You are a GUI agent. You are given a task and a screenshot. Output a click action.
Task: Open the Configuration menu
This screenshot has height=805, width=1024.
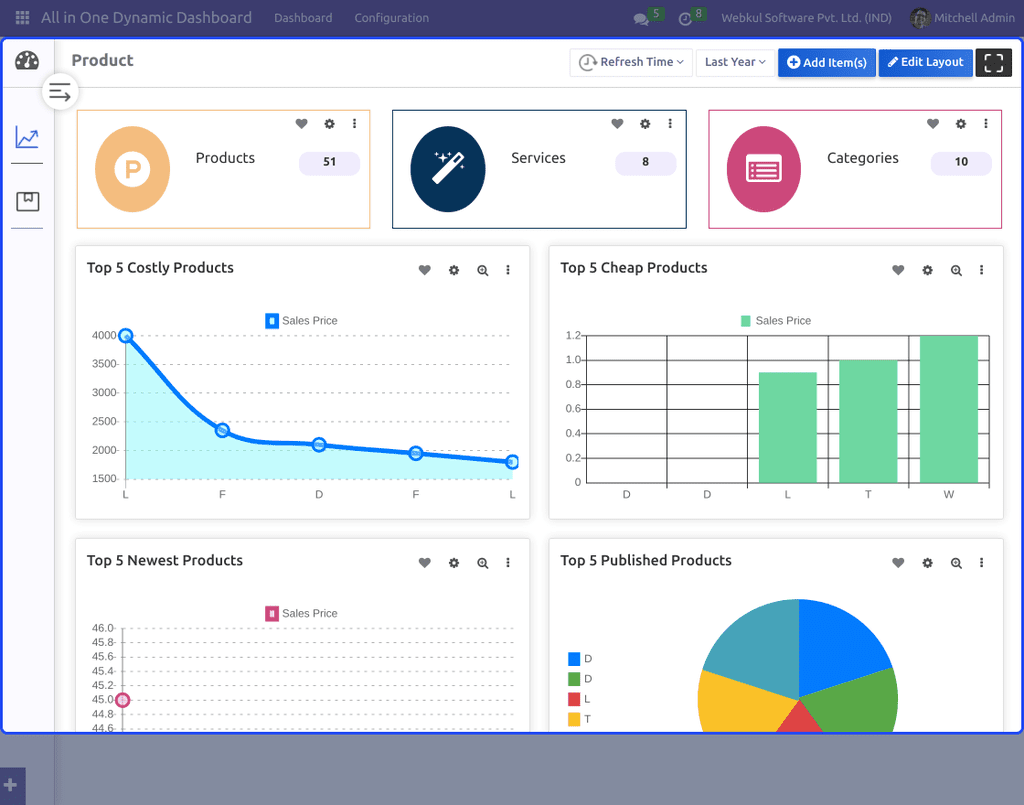point(391,18)
